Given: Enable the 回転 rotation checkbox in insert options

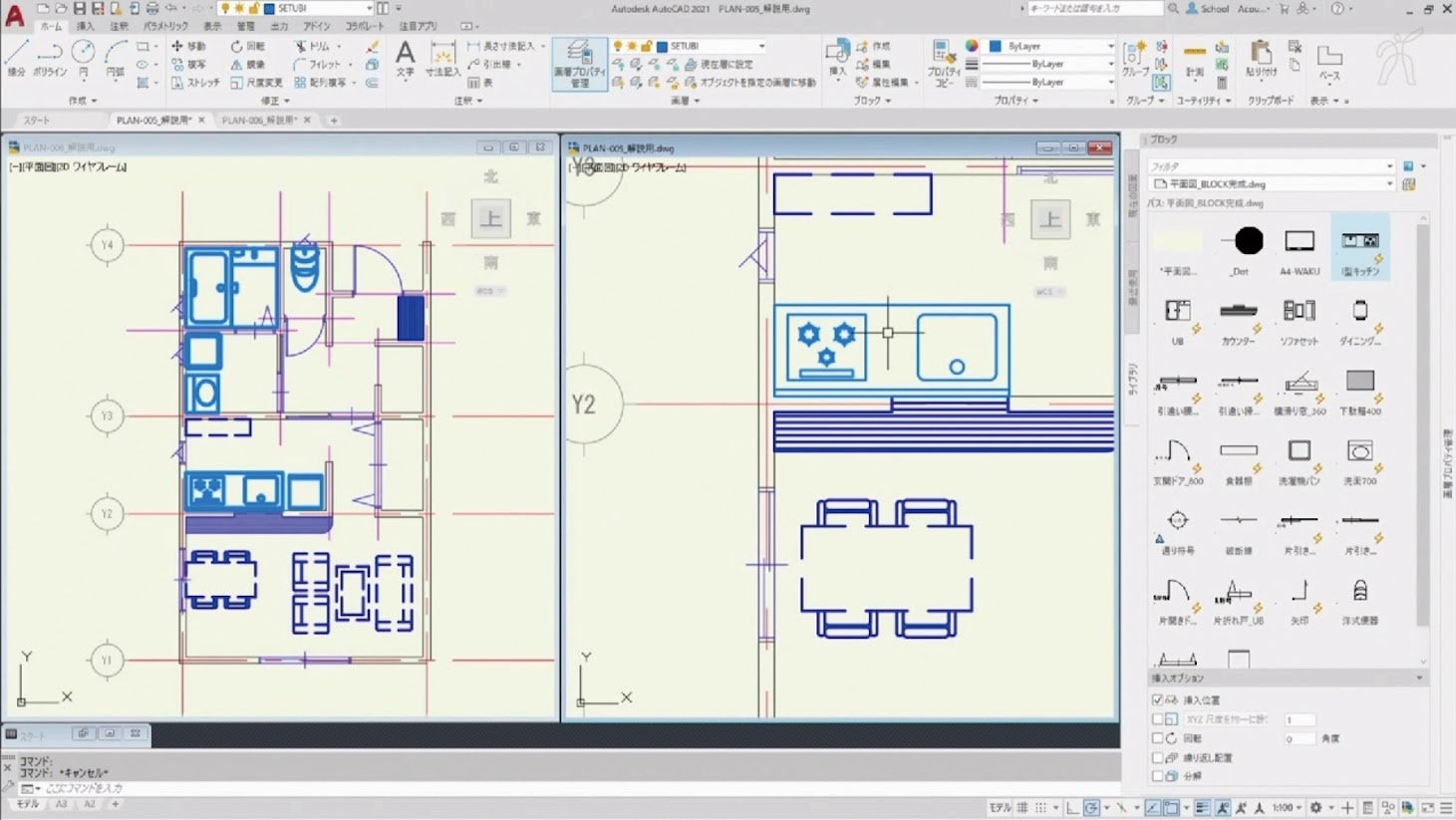Looking at the screenshot, I should pyautogui.click(x=1157, y=738).
